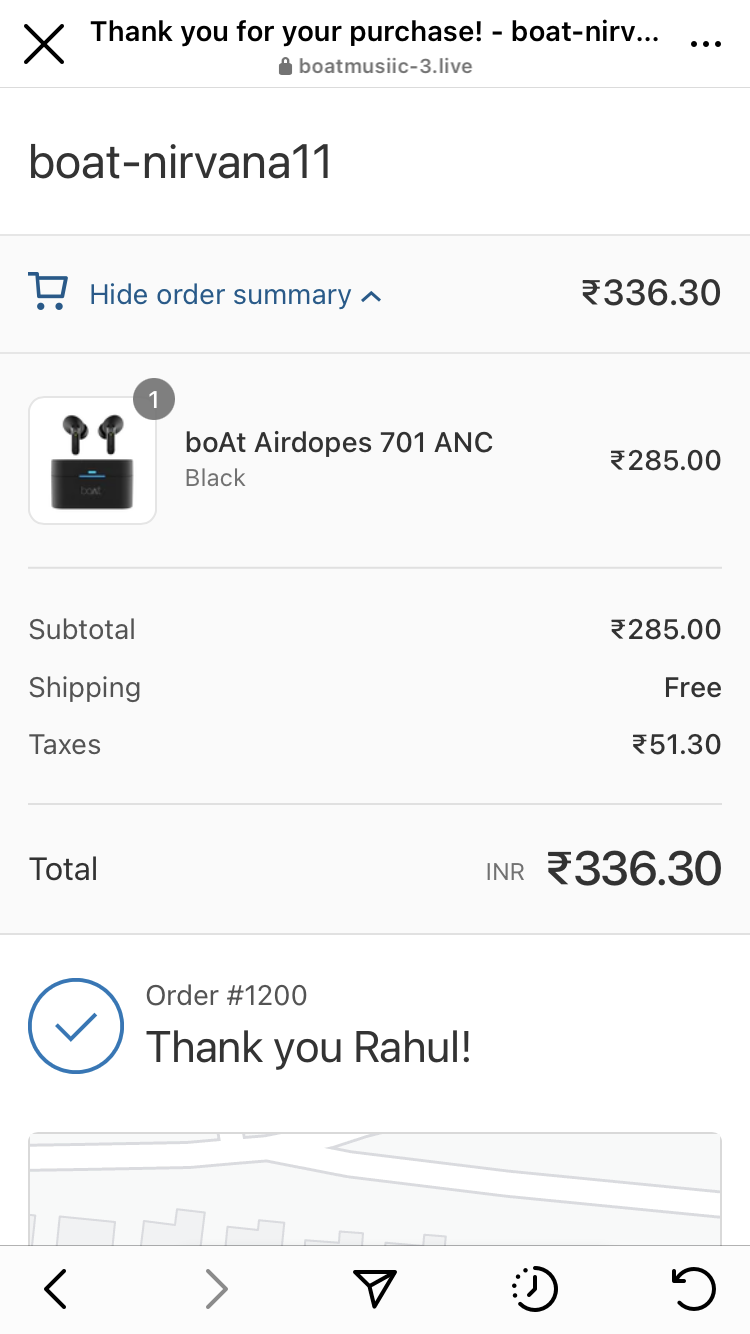Share the page via paper plane icon

(375, 1289)
